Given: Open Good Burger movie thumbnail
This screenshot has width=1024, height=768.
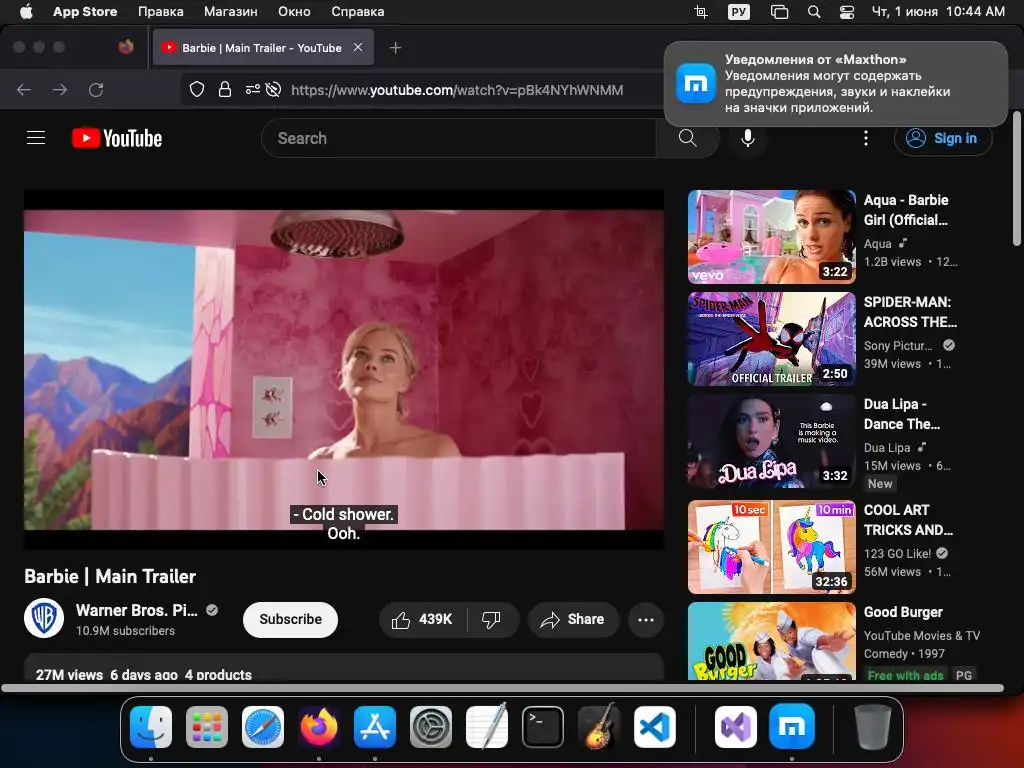Looking at the screenshot, I should pyautogui.click(x=771, y=641).
